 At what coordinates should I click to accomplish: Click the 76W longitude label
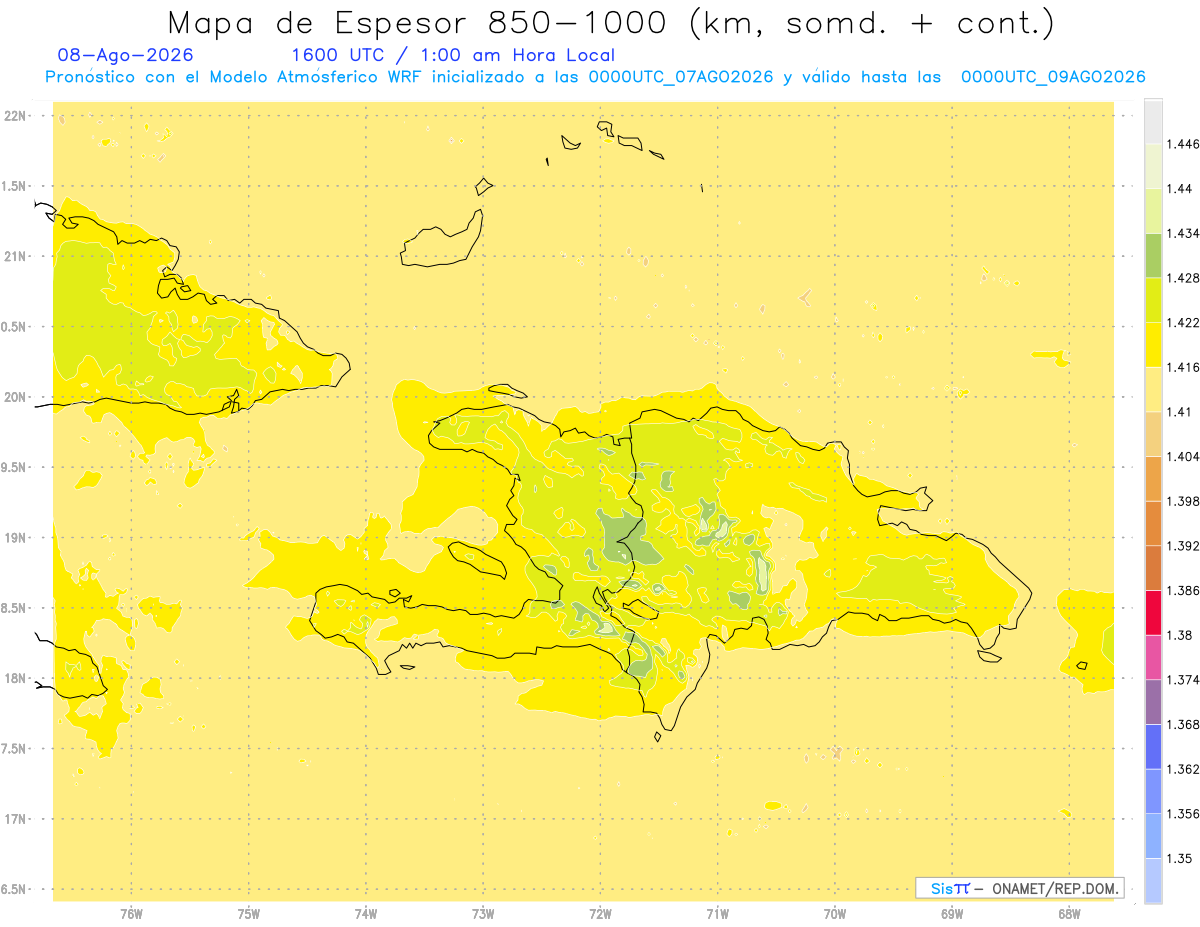[x=131, y=914]
